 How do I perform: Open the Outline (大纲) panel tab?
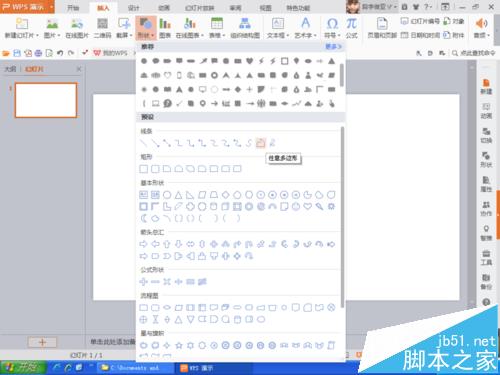(x=10, y=69)
